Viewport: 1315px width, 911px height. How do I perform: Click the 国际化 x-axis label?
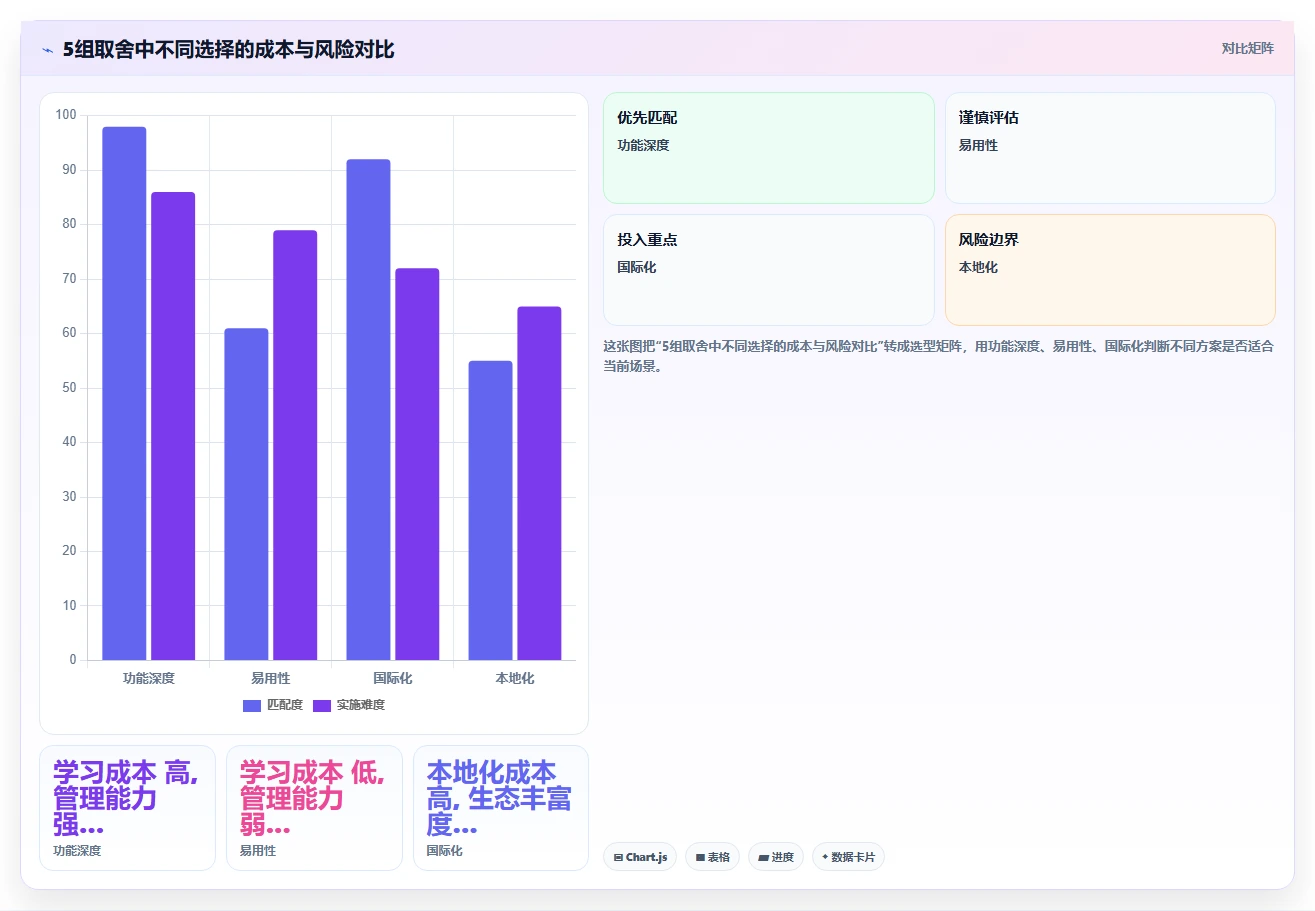coord(393,678)
